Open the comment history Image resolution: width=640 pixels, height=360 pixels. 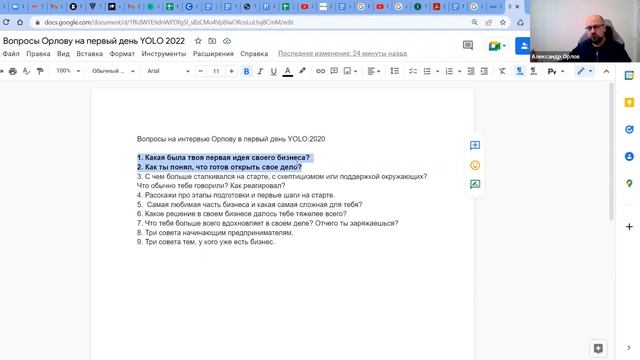(x=468, y=45)
